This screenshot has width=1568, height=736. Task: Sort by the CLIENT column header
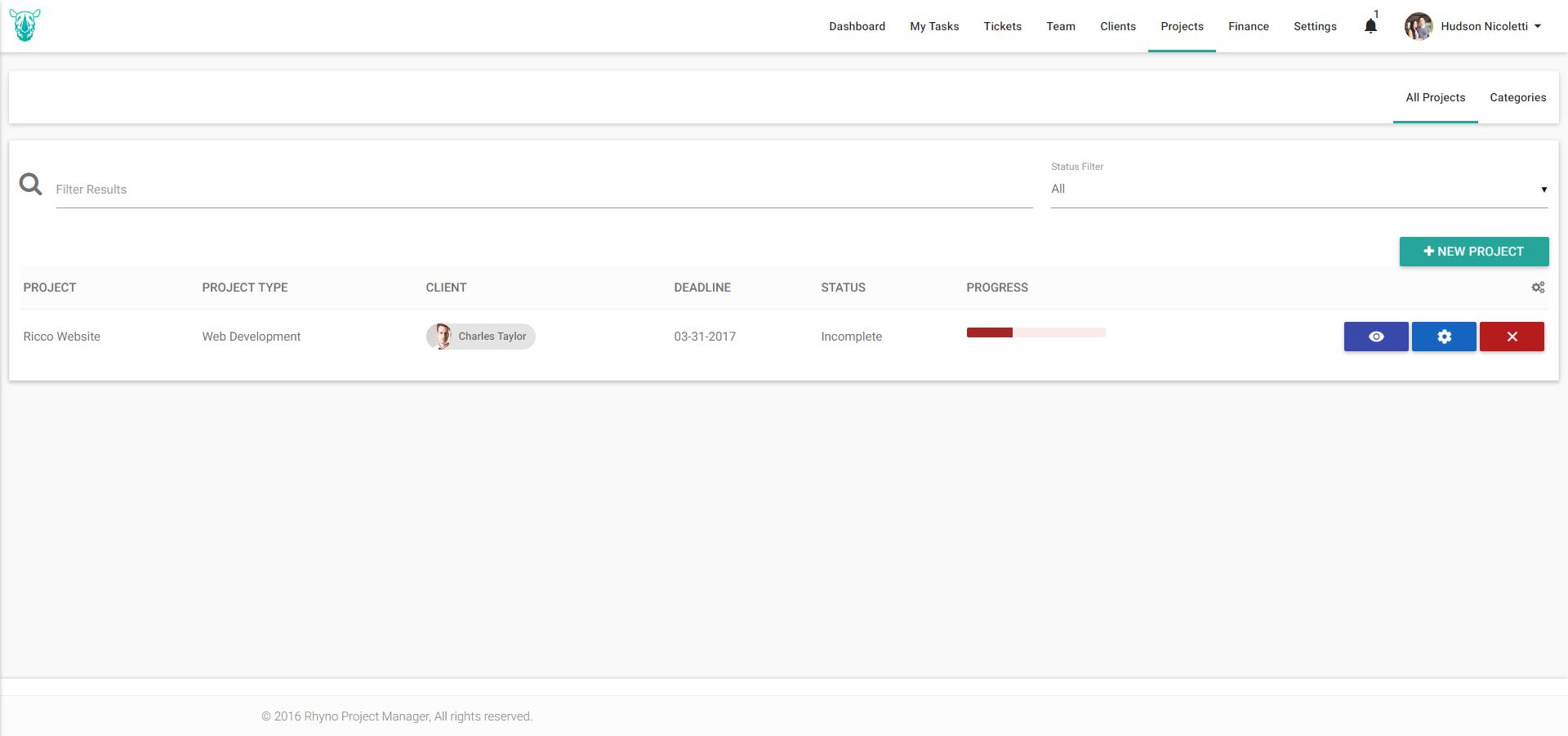(446, 288)
